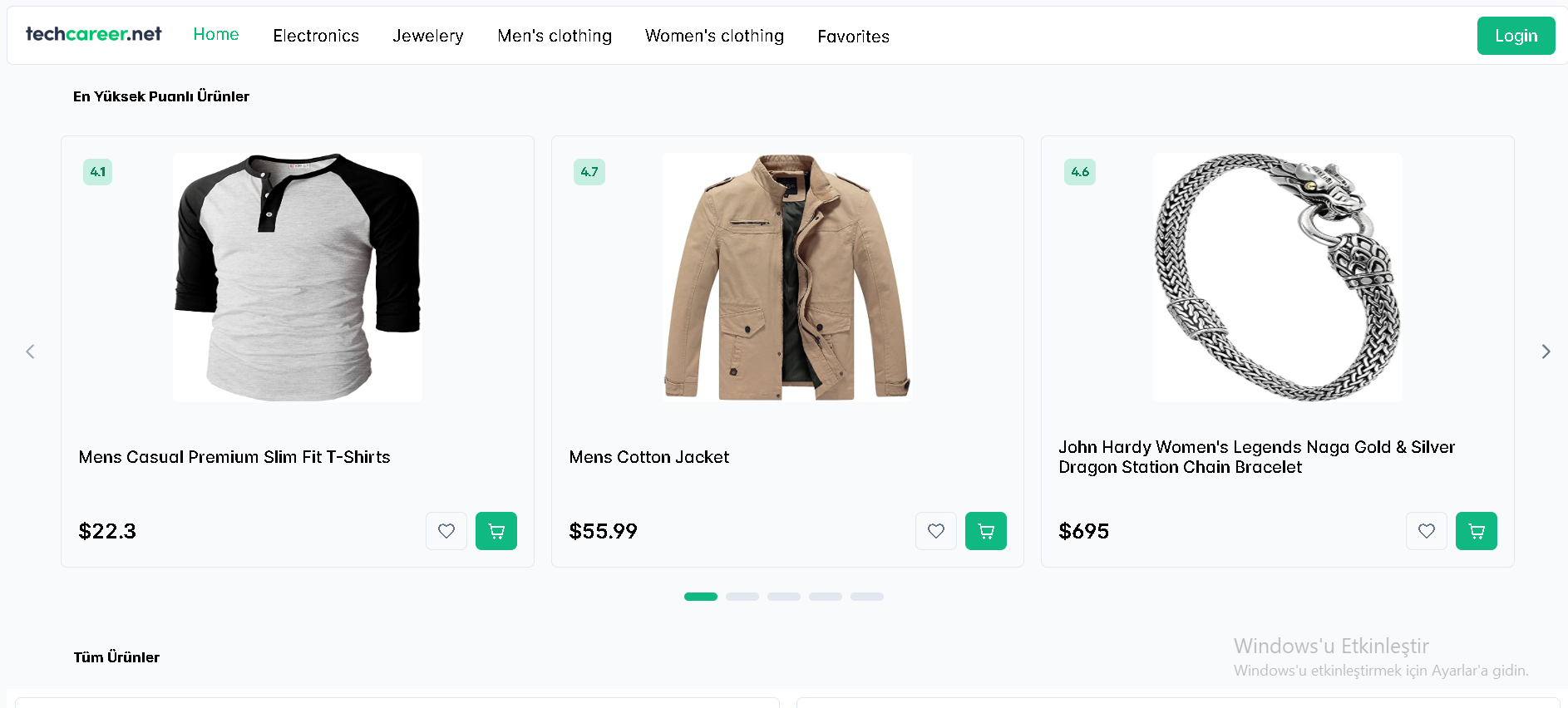Select the first carousel pagination dot
1568x708 pixels.
pyautogui.click(x=701, y=597)
